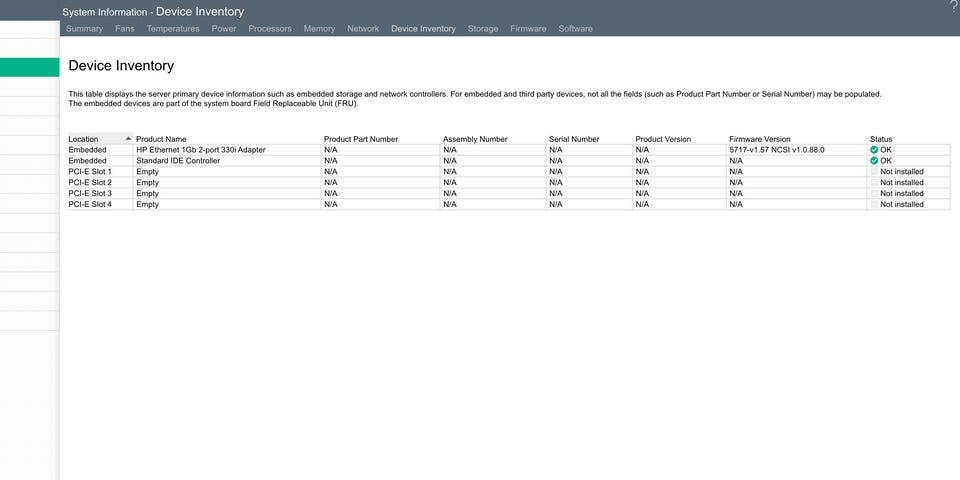
Task: View the Software tab
Action: [575, 29]
